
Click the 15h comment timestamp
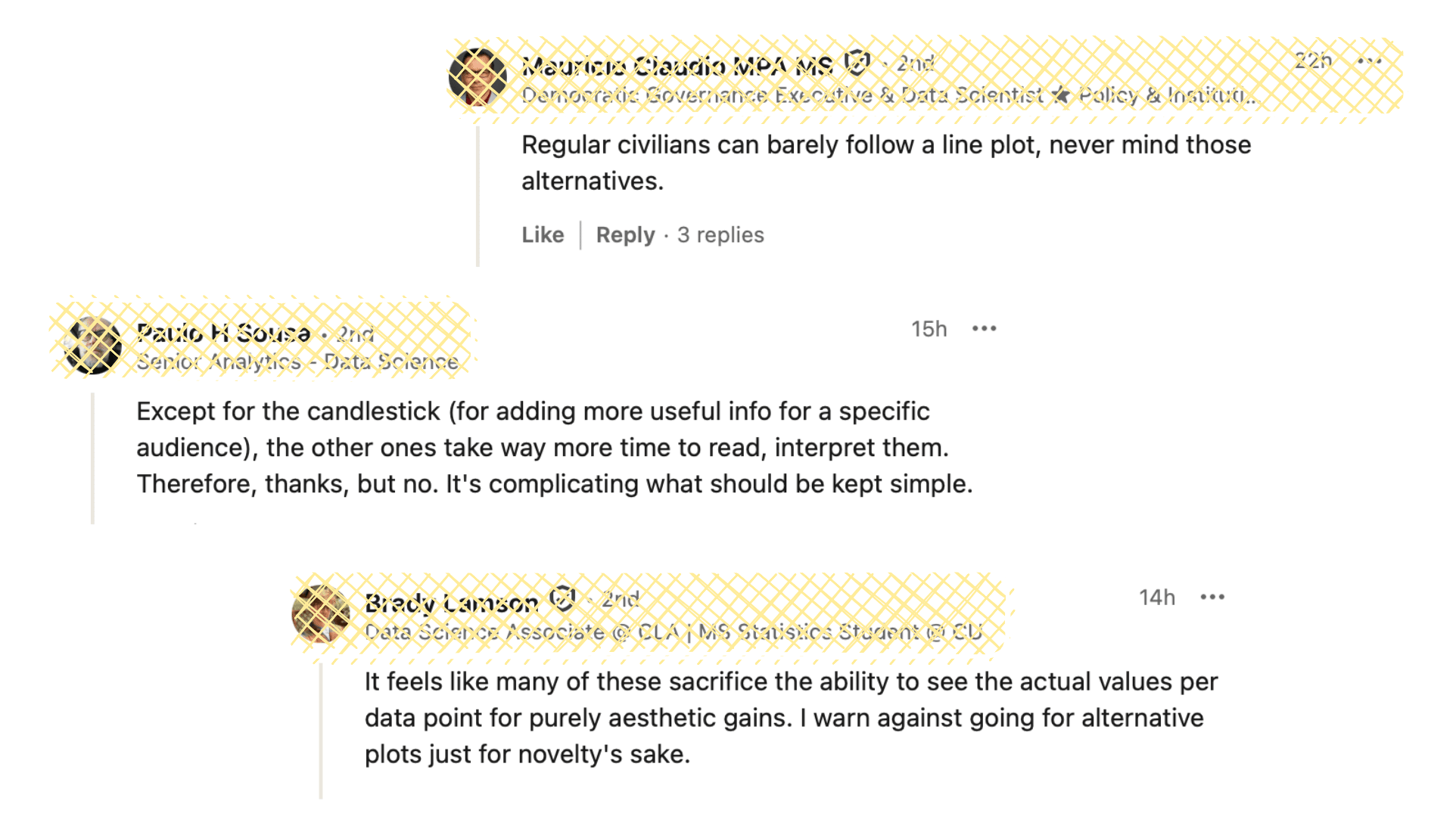point(929,329)
